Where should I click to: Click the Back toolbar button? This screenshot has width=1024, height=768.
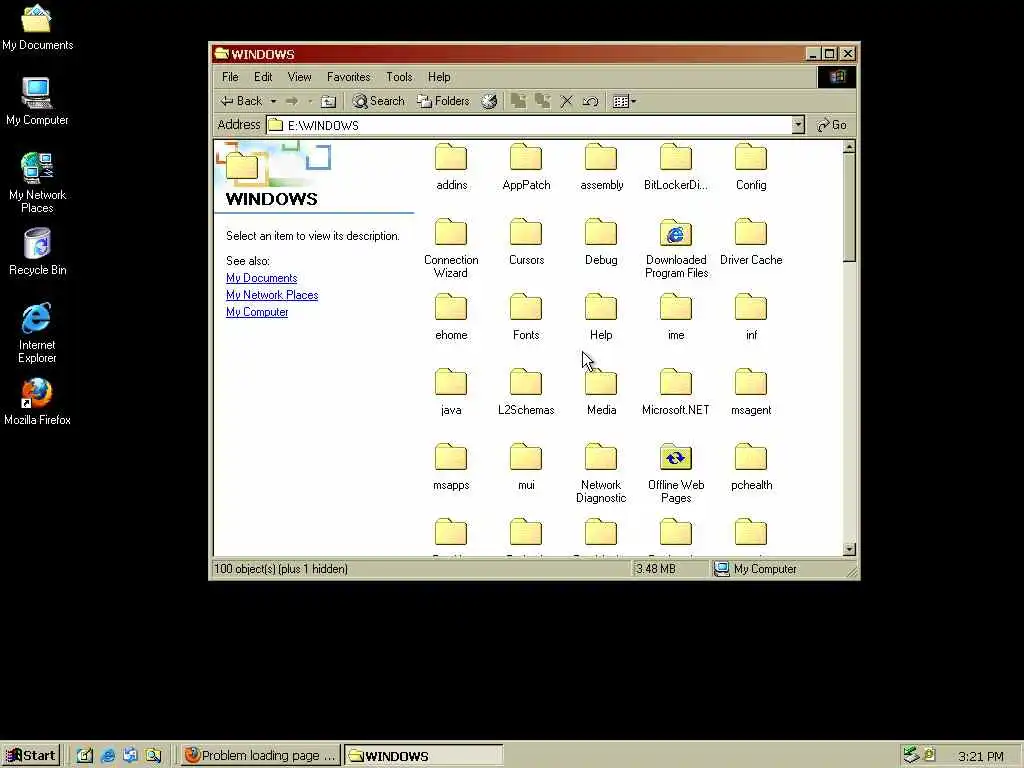click(240, 101)
